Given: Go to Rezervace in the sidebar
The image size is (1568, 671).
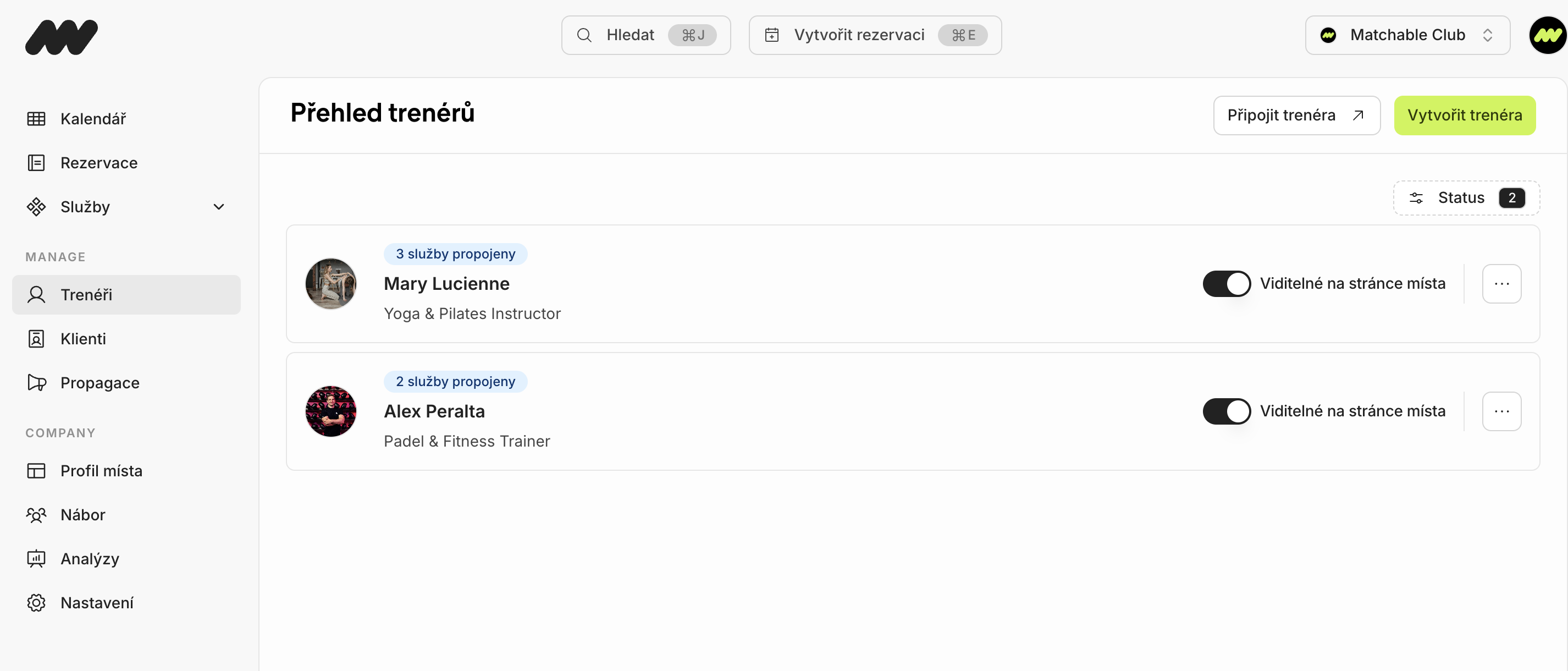Looking at the screenshot, I should point(98,163).
